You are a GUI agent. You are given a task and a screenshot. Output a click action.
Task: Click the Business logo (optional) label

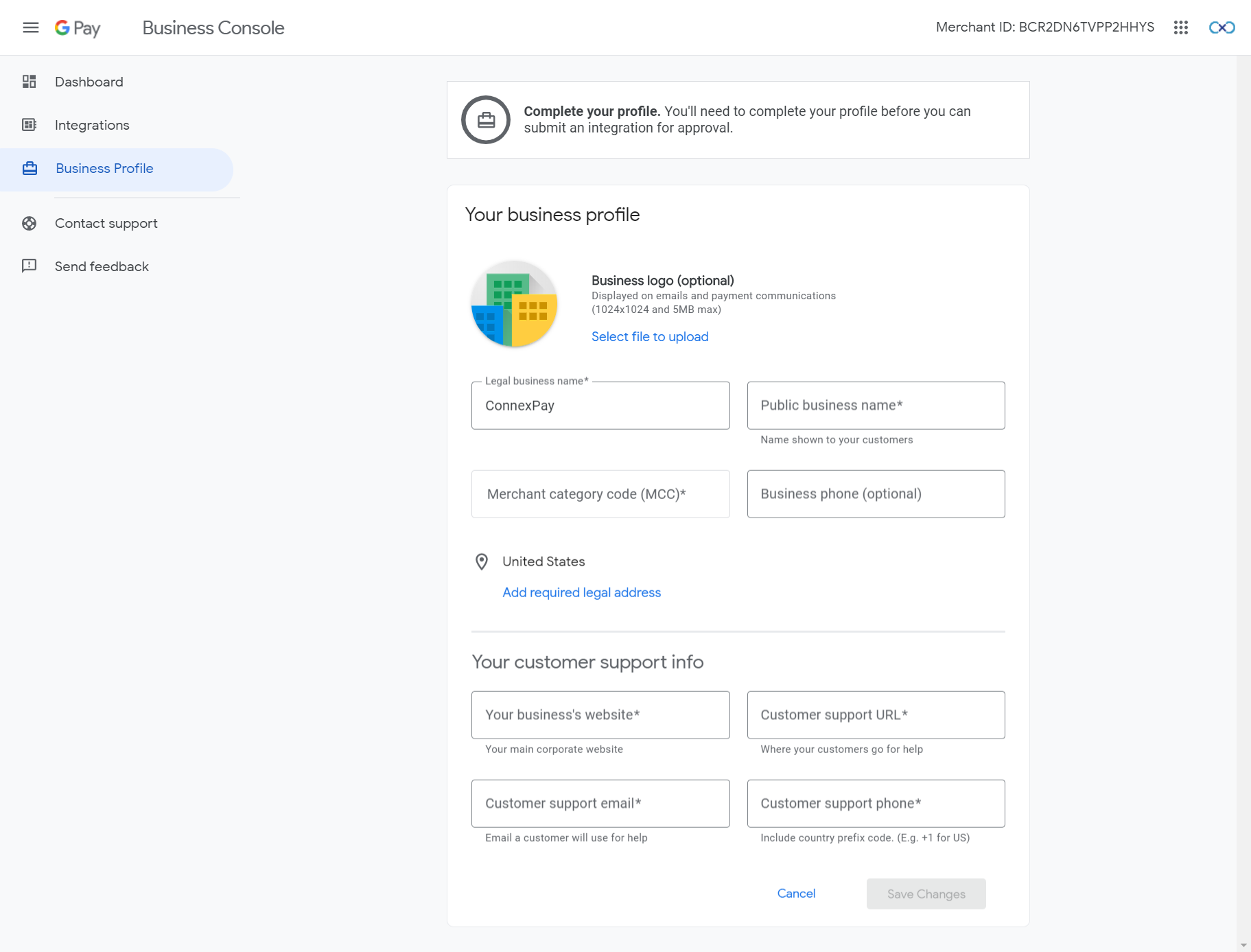[663, 280]
